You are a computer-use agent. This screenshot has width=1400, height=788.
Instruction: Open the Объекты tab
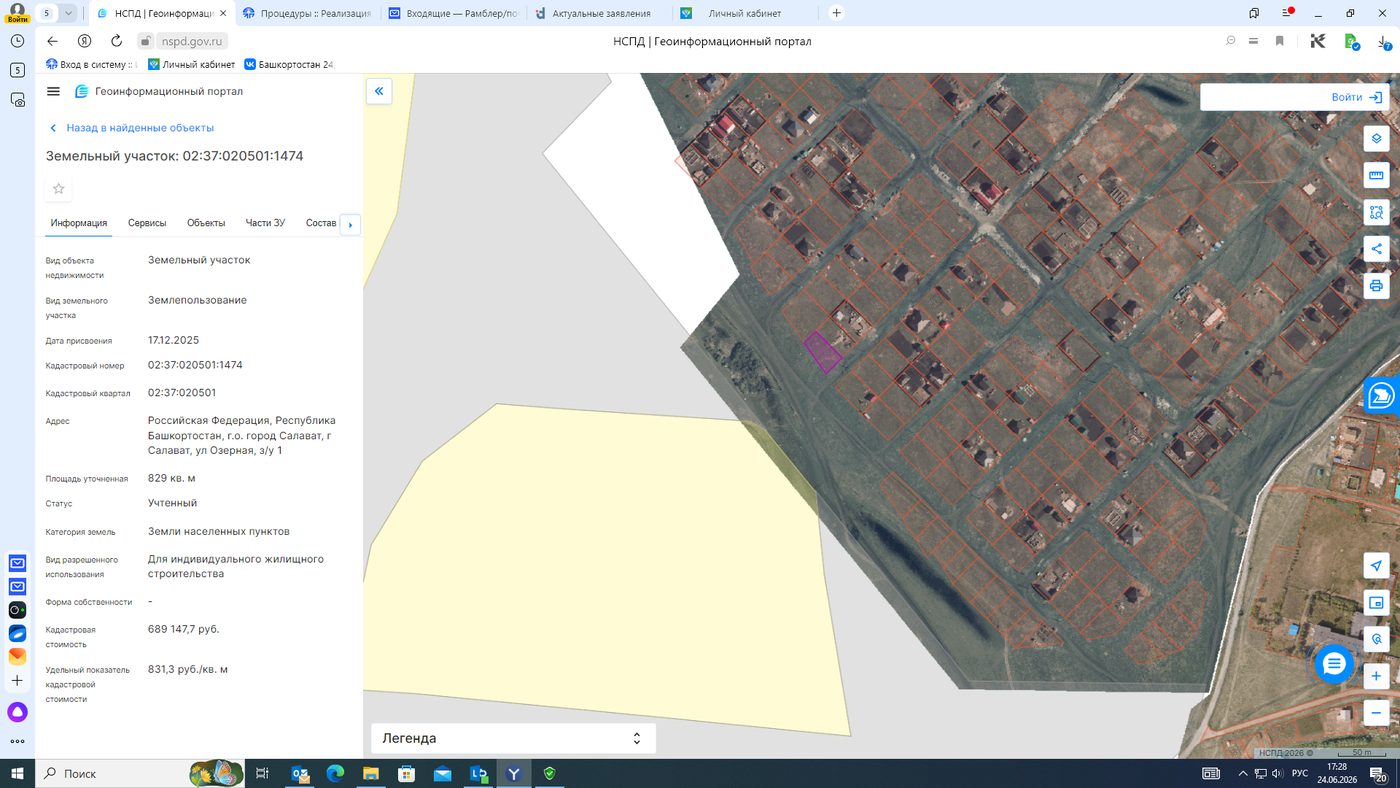206,223
